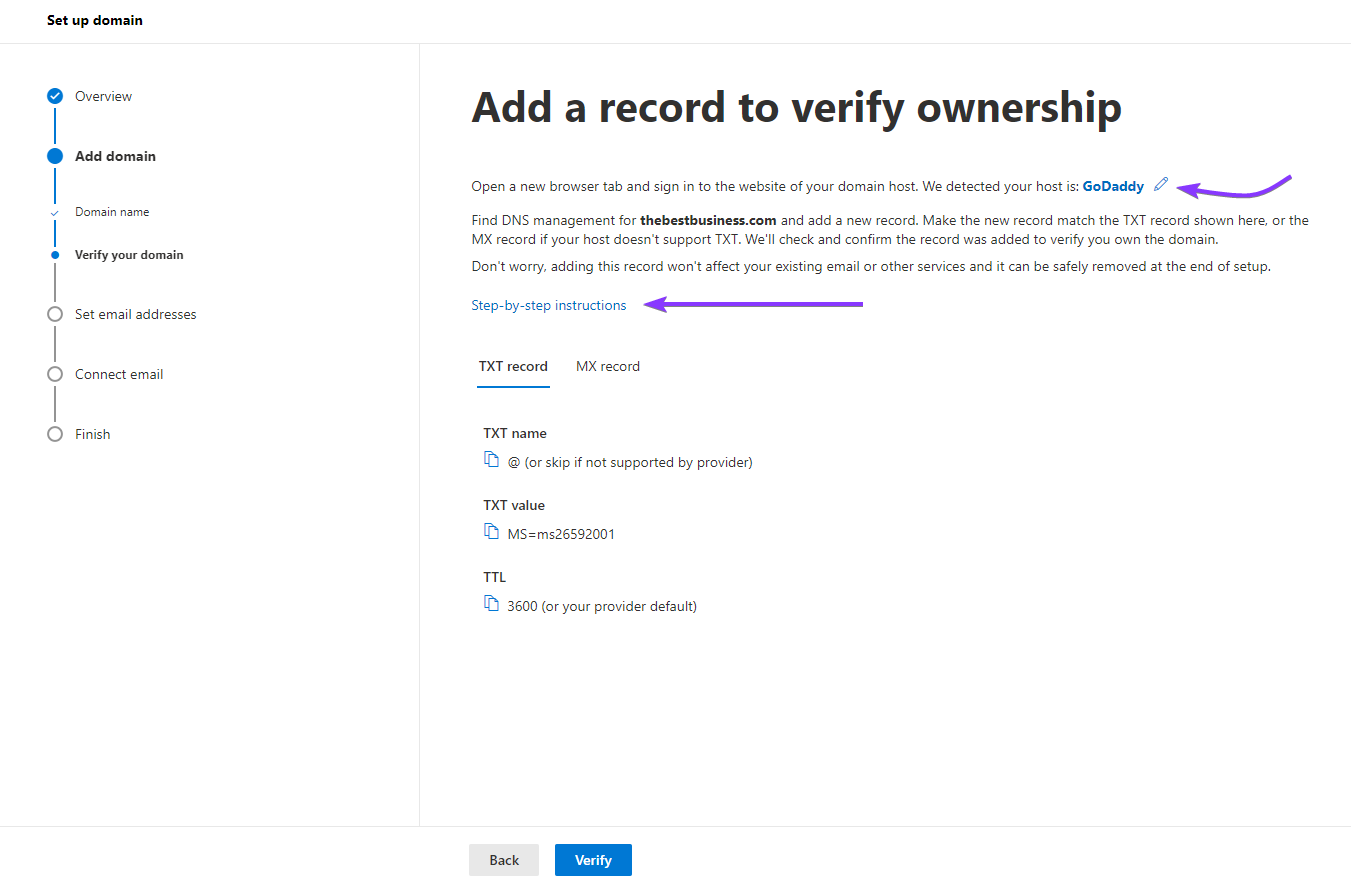The height and width of the screenshot is (885, 1351).
Task: Click the Set email addresses step circle
Action: tap(55, 314)
